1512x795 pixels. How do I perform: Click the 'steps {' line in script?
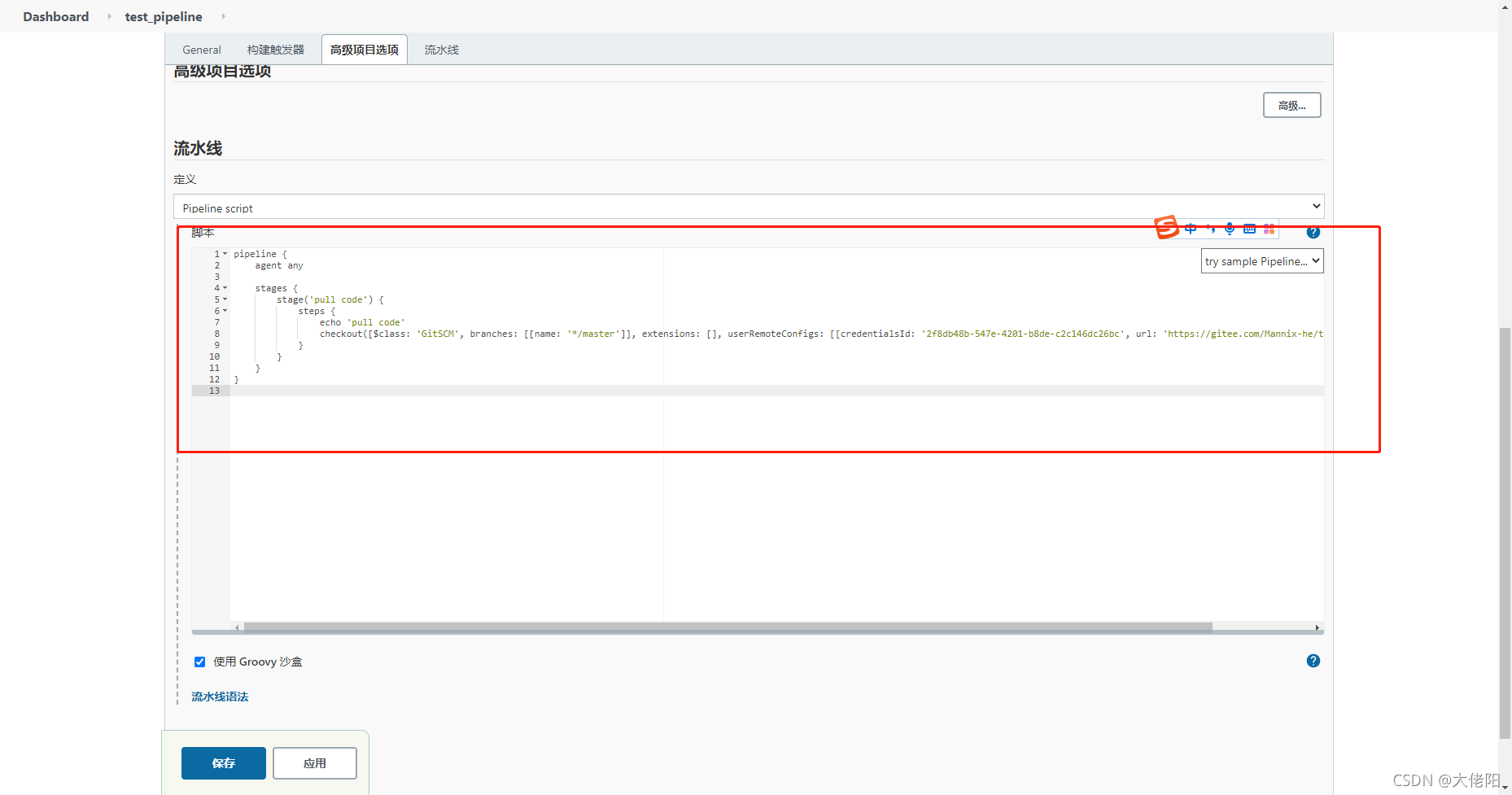pyautogui.click(x=317, y=311)
